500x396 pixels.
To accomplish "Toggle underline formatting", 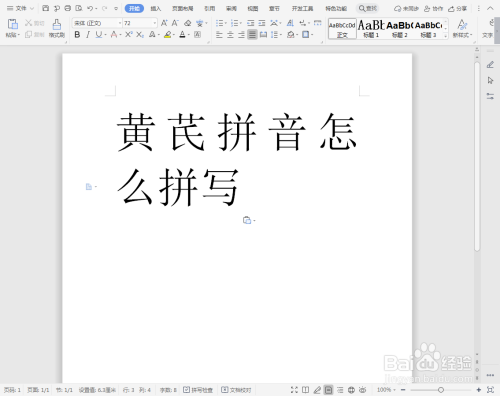I will point(98,34).
